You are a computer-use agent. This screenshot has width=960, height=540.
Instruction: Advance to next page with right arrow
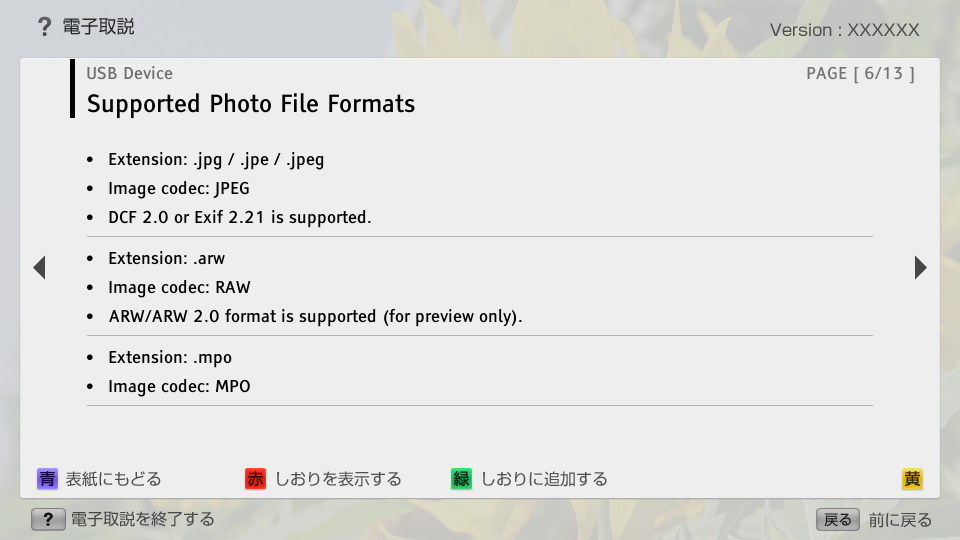point(920,267)
